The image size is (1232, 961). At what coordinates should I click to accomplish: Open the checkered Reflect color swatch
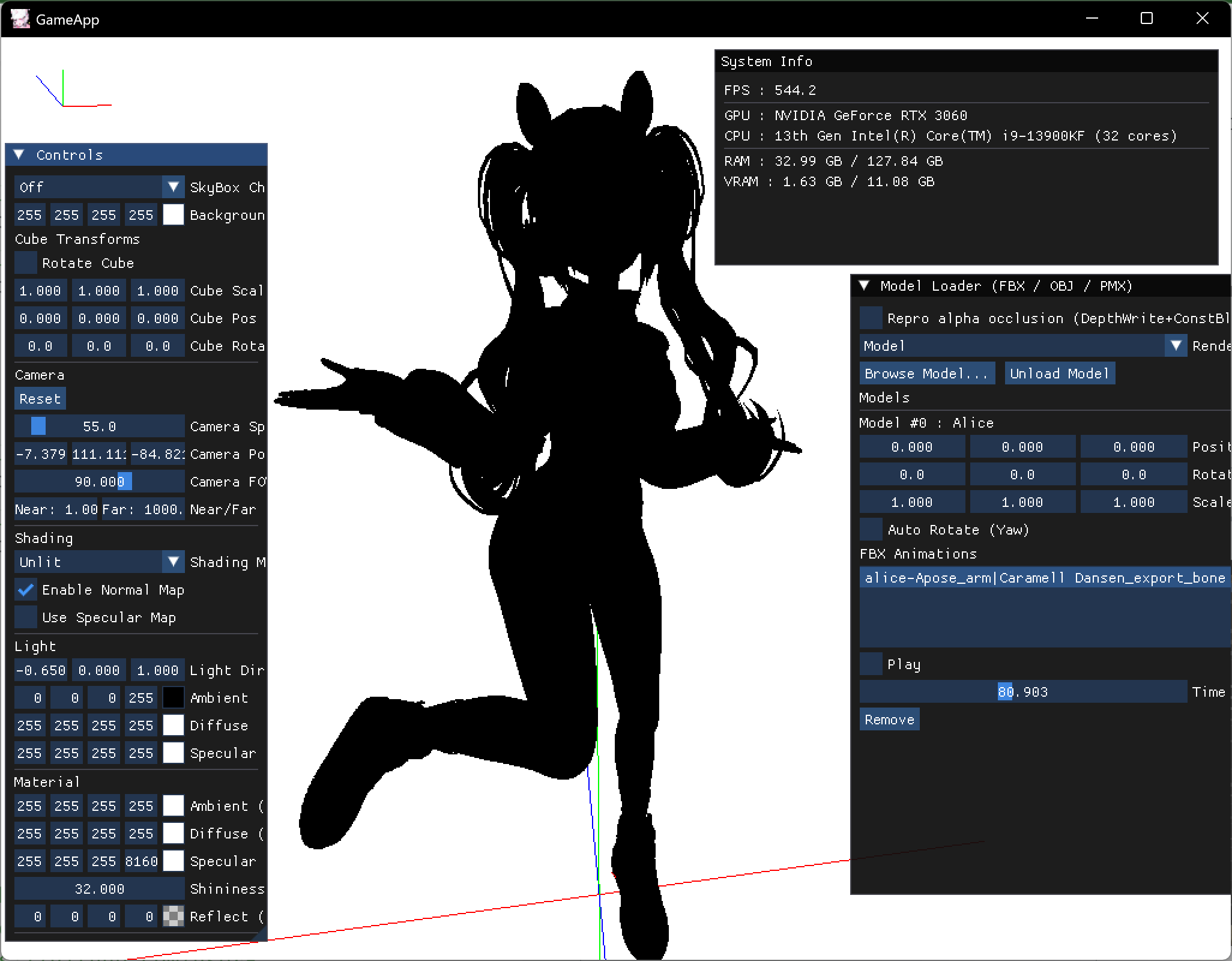pyautogui.click(x=174, y=917)
